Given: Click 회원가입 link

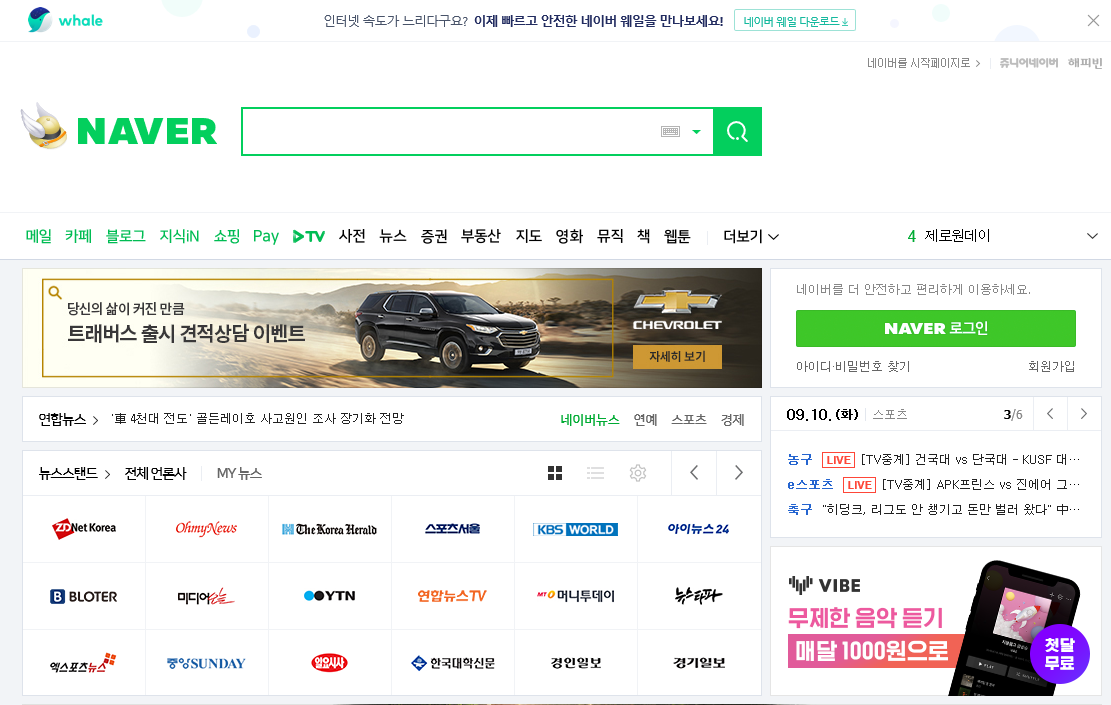Looking at the screenshot, I should pyautogui.click(x=1051, y=366).
